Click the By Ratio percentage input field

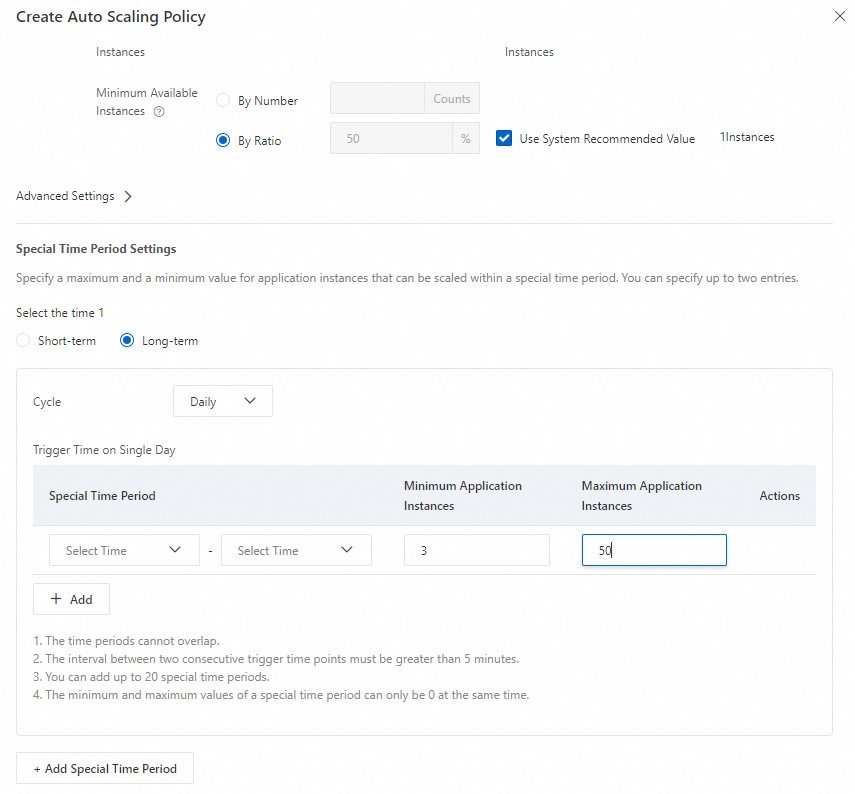pos(390,139)
